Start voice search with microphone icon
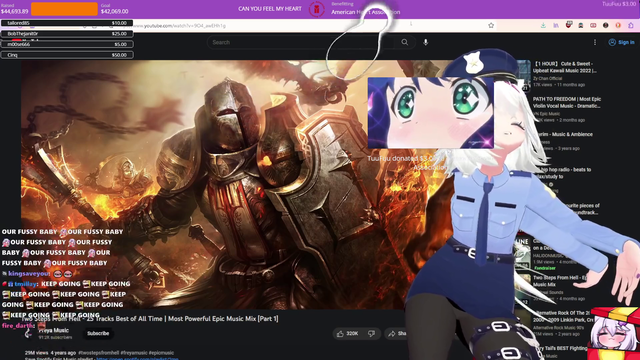Viewport: 640px width, 360px height. point(425,42)
